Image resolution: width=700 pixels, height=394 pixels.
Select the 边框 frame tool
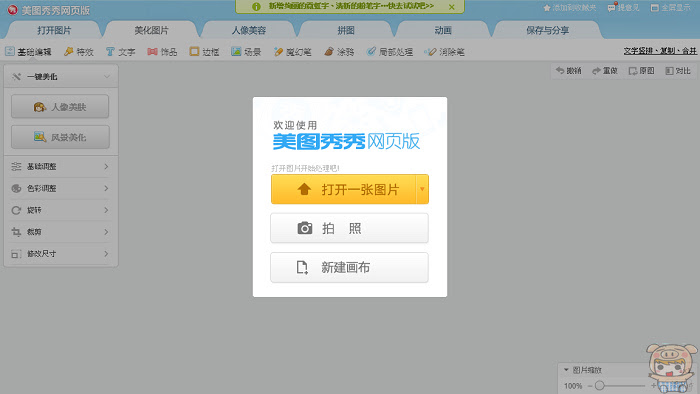pos(204,52)
